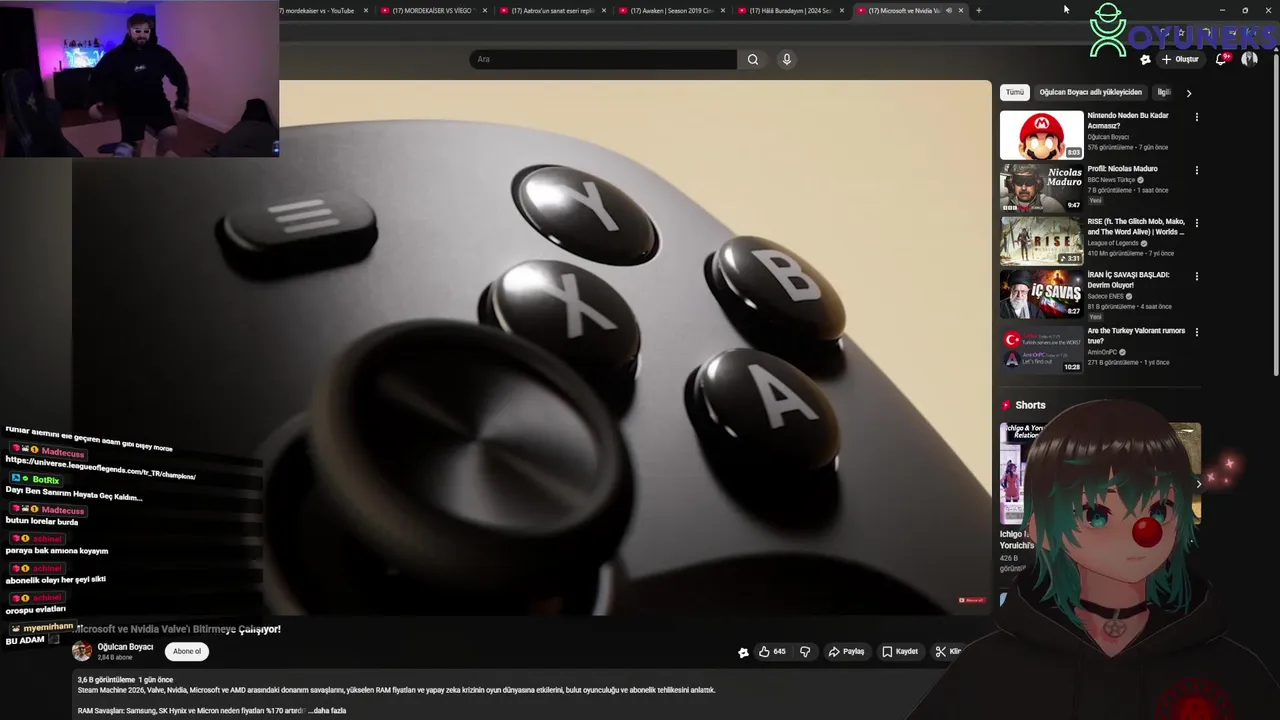Viewport: 1280px width, 720px height.
Task: Click the Shorts section heading
Action: (x=1030, y=405)
